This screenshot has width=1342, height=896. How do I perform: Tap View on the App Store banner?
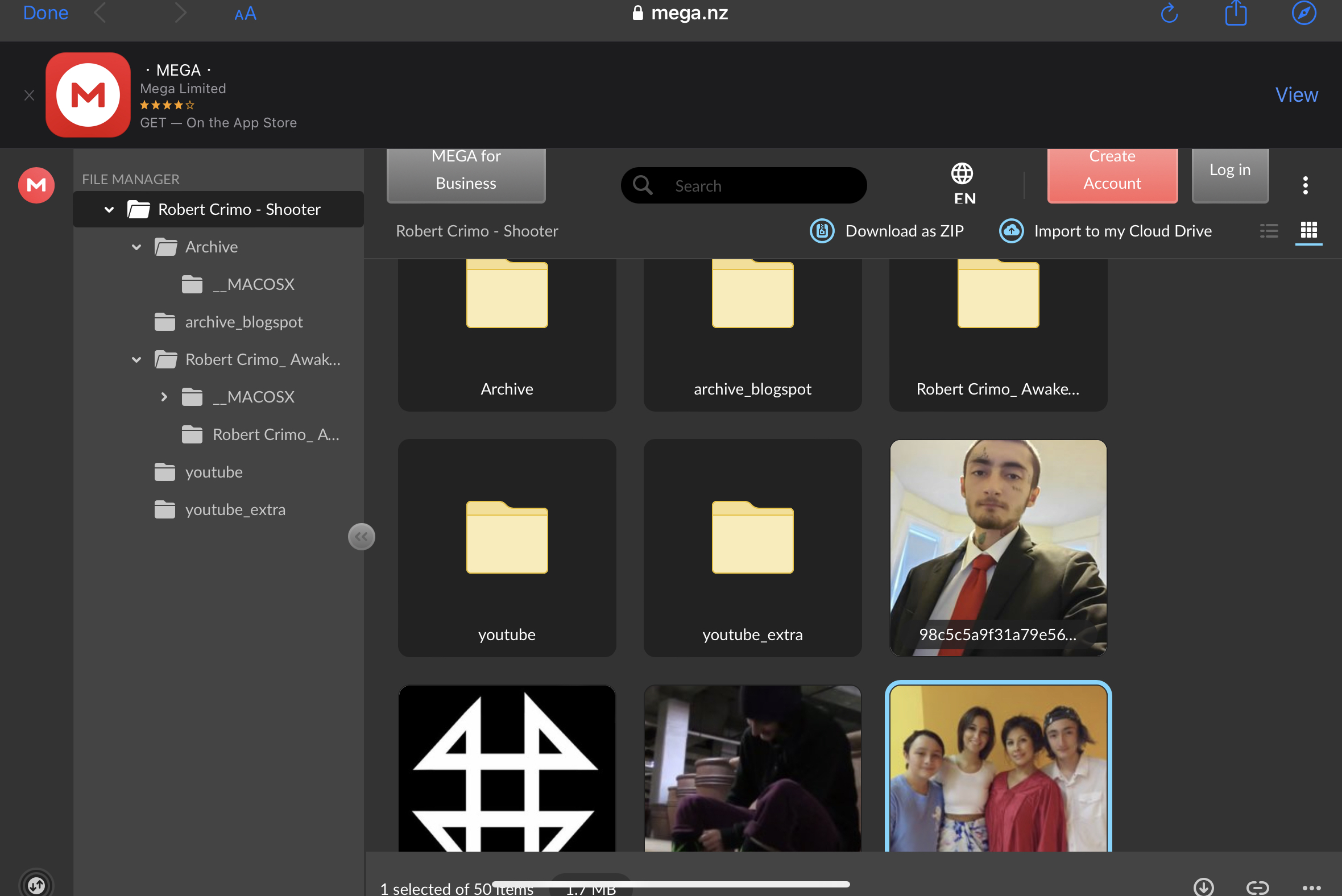pyautogui.click(x=1297, y=95)
